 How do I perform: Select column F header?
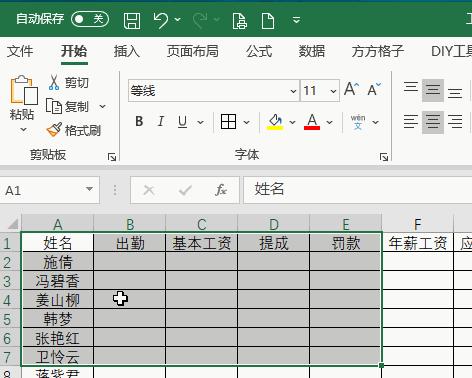click(x=418, y=224)
